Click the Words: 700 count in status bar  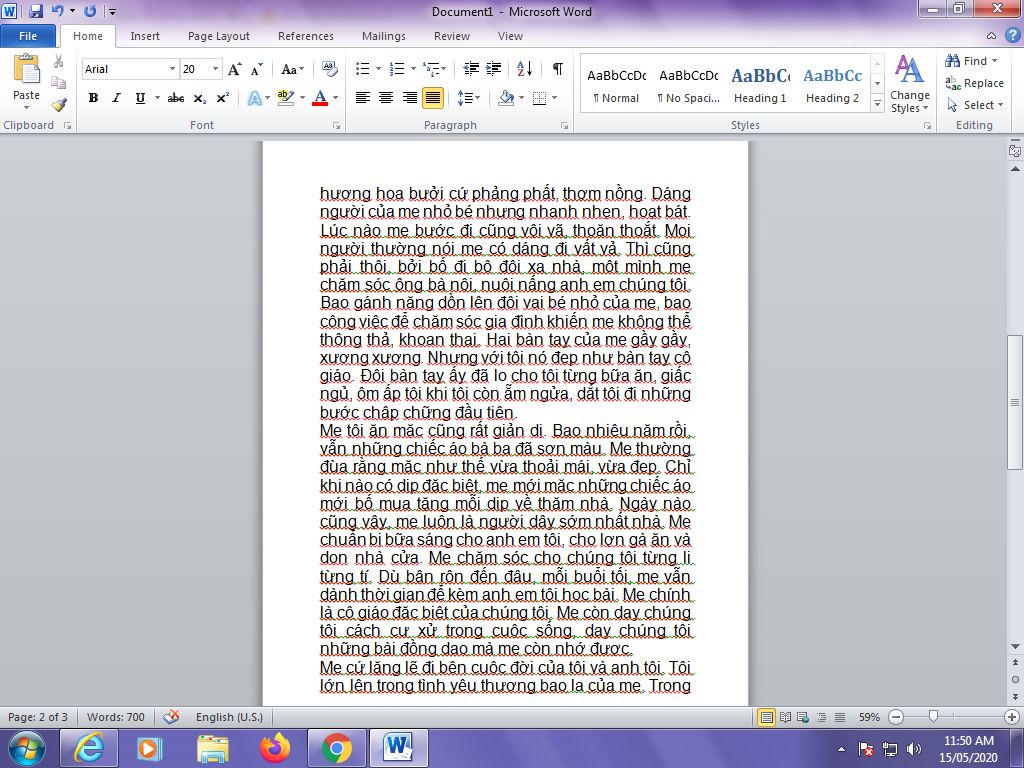[116, 717]
